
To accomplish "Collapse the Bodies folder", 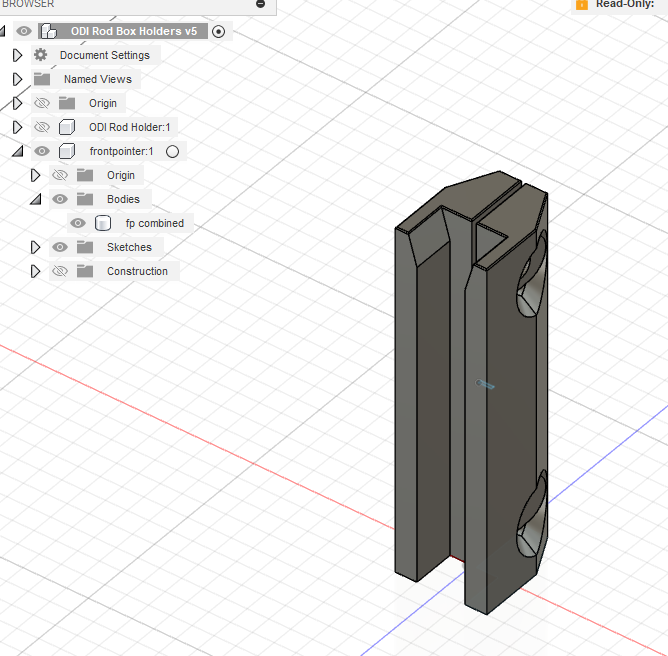I will pyautogui.click(x=36, y=199).
